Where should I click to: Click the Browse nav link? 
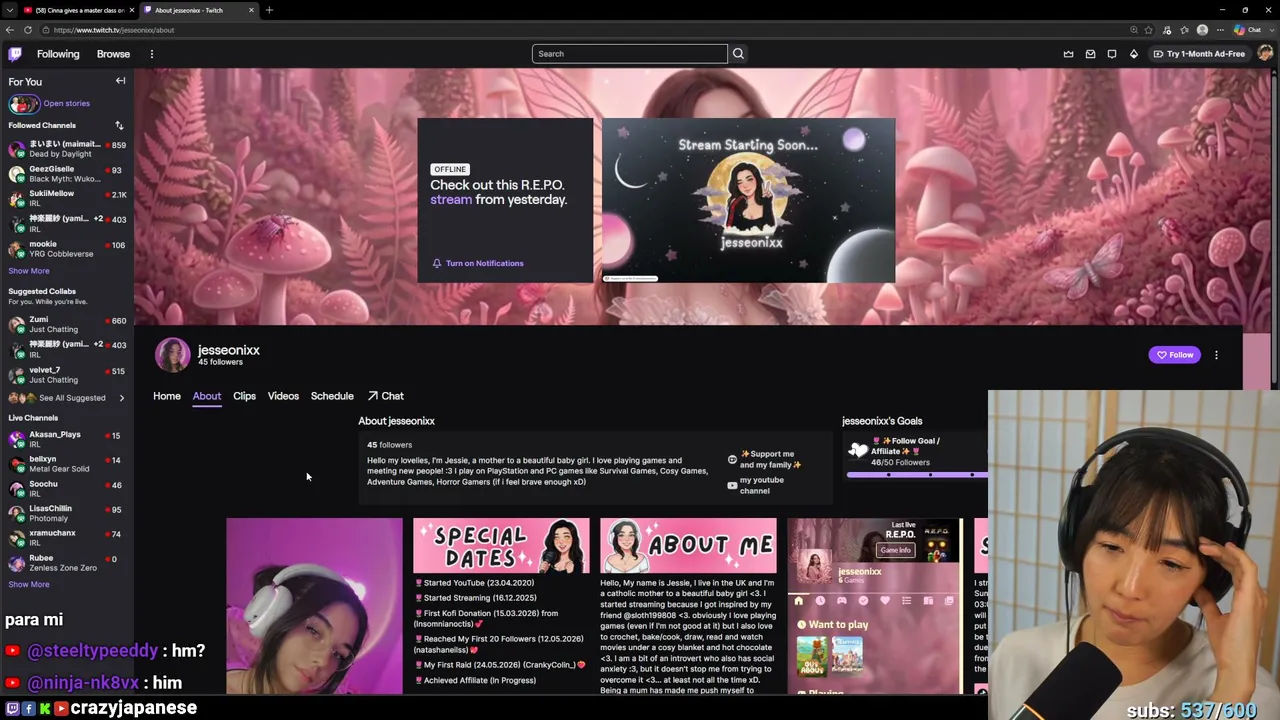pyautogui.click(x=113, y=54)
